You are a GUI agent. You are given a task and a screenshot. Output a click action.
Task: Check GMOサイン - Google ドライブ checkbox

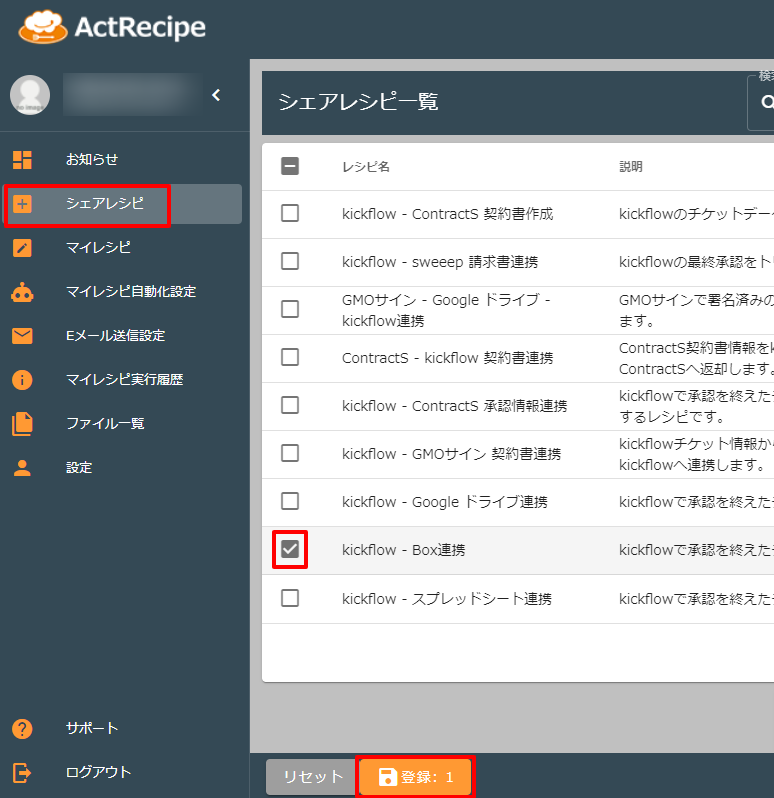pos(290,309)
